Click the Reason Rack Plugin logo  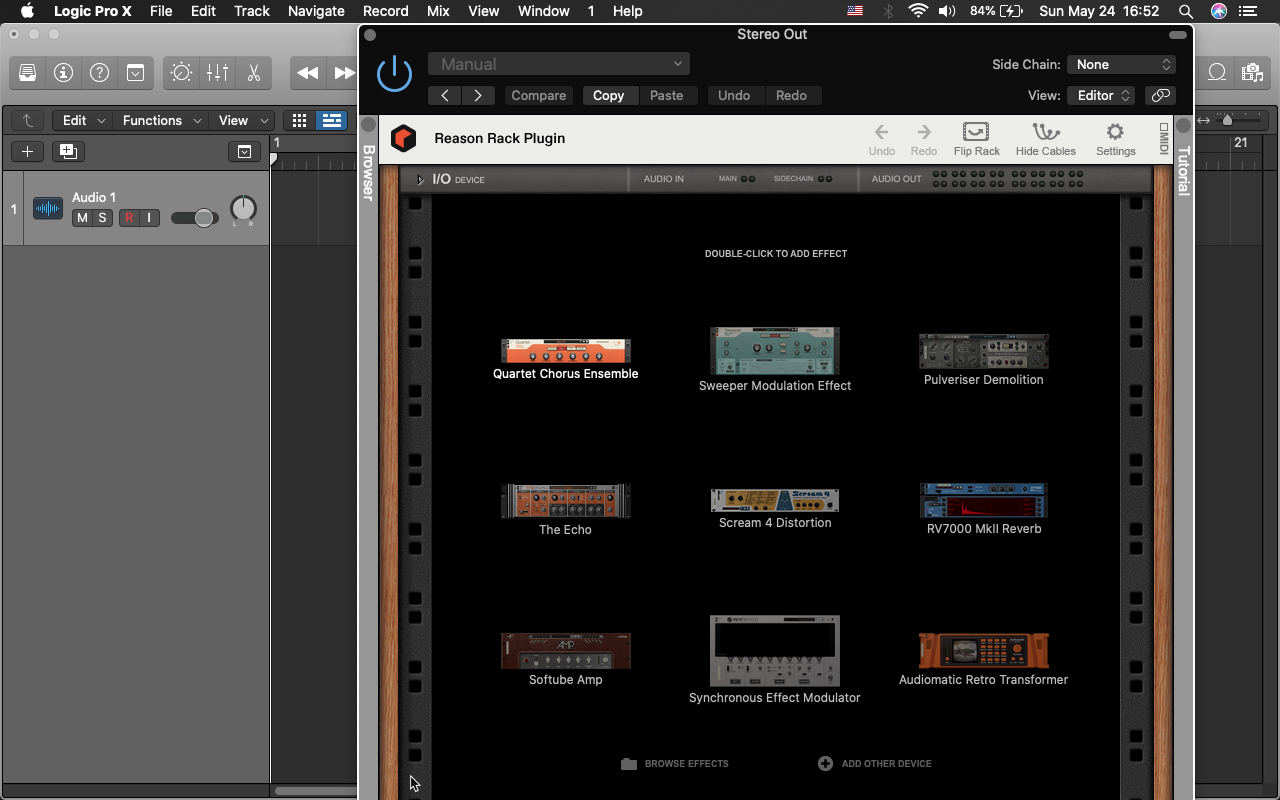(x=403, y=138)
